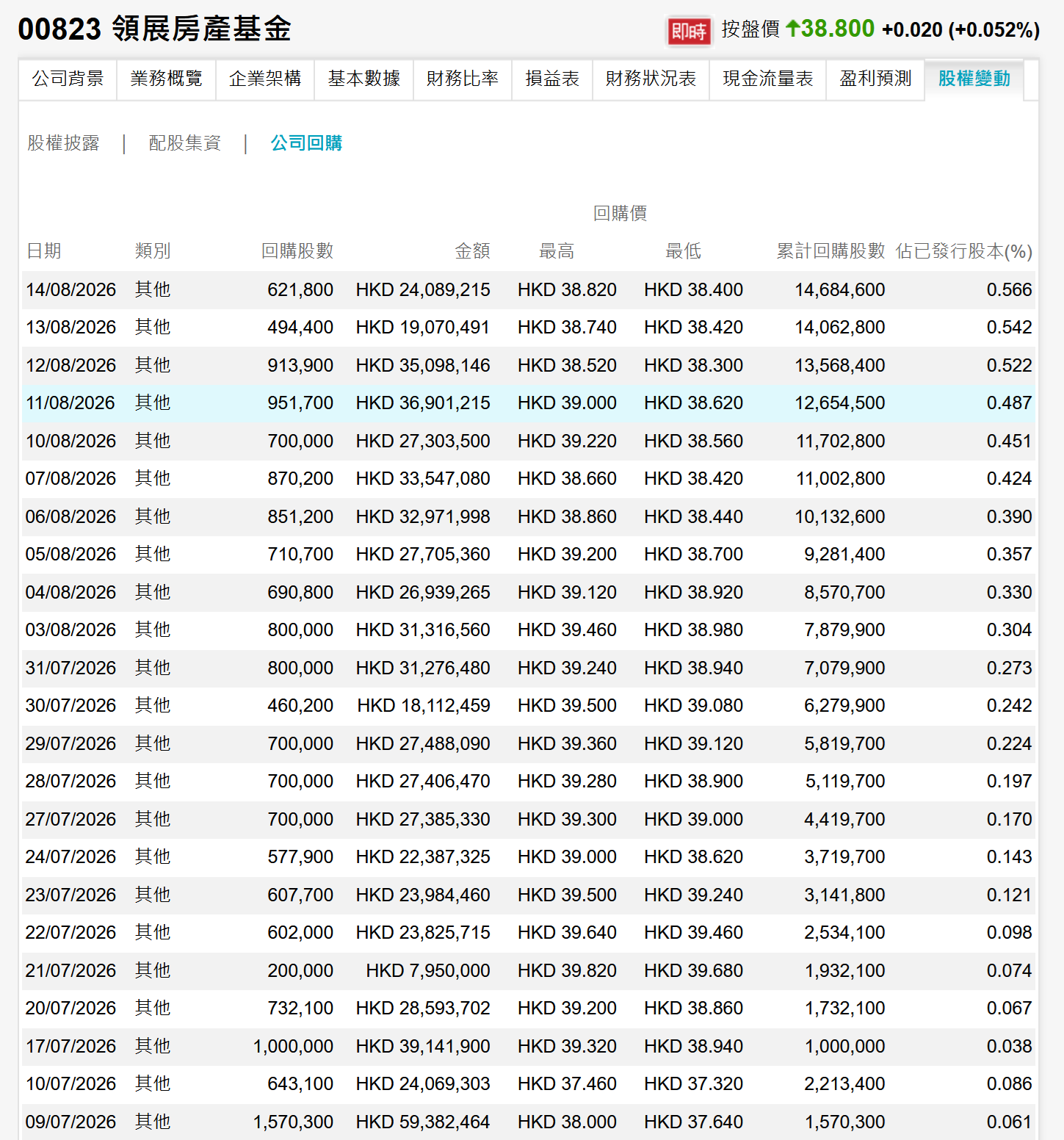Screen dimensions: 1064x1140
Task: View the 盈利預測 tab
Action: [x=875, y=79]
